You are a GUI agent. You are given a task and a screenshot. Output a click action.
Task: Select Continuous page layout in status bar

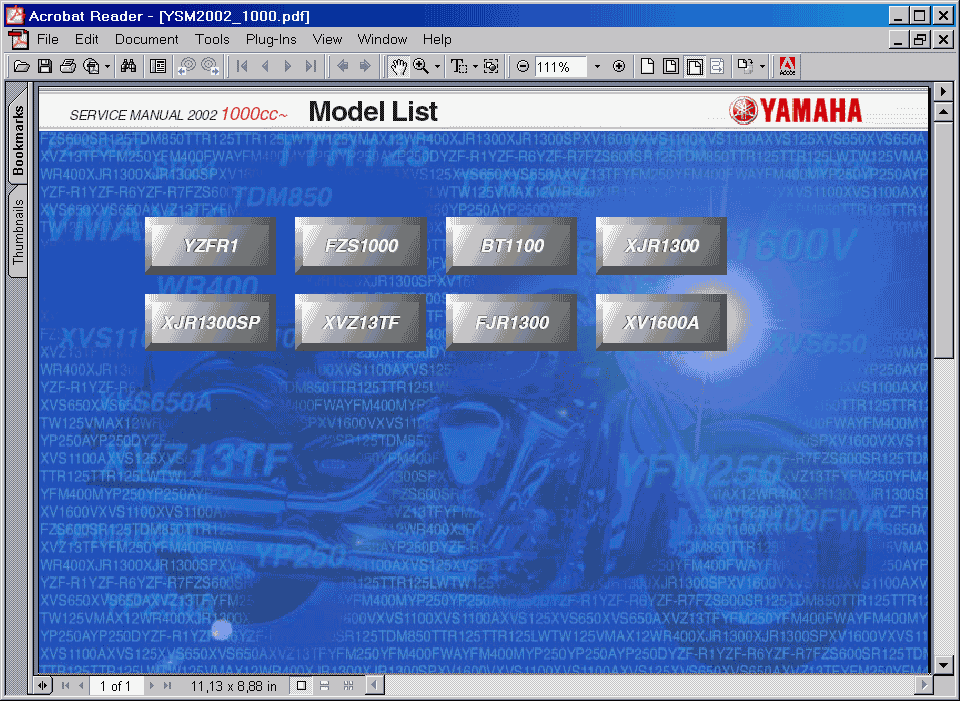tap(325, 686)
